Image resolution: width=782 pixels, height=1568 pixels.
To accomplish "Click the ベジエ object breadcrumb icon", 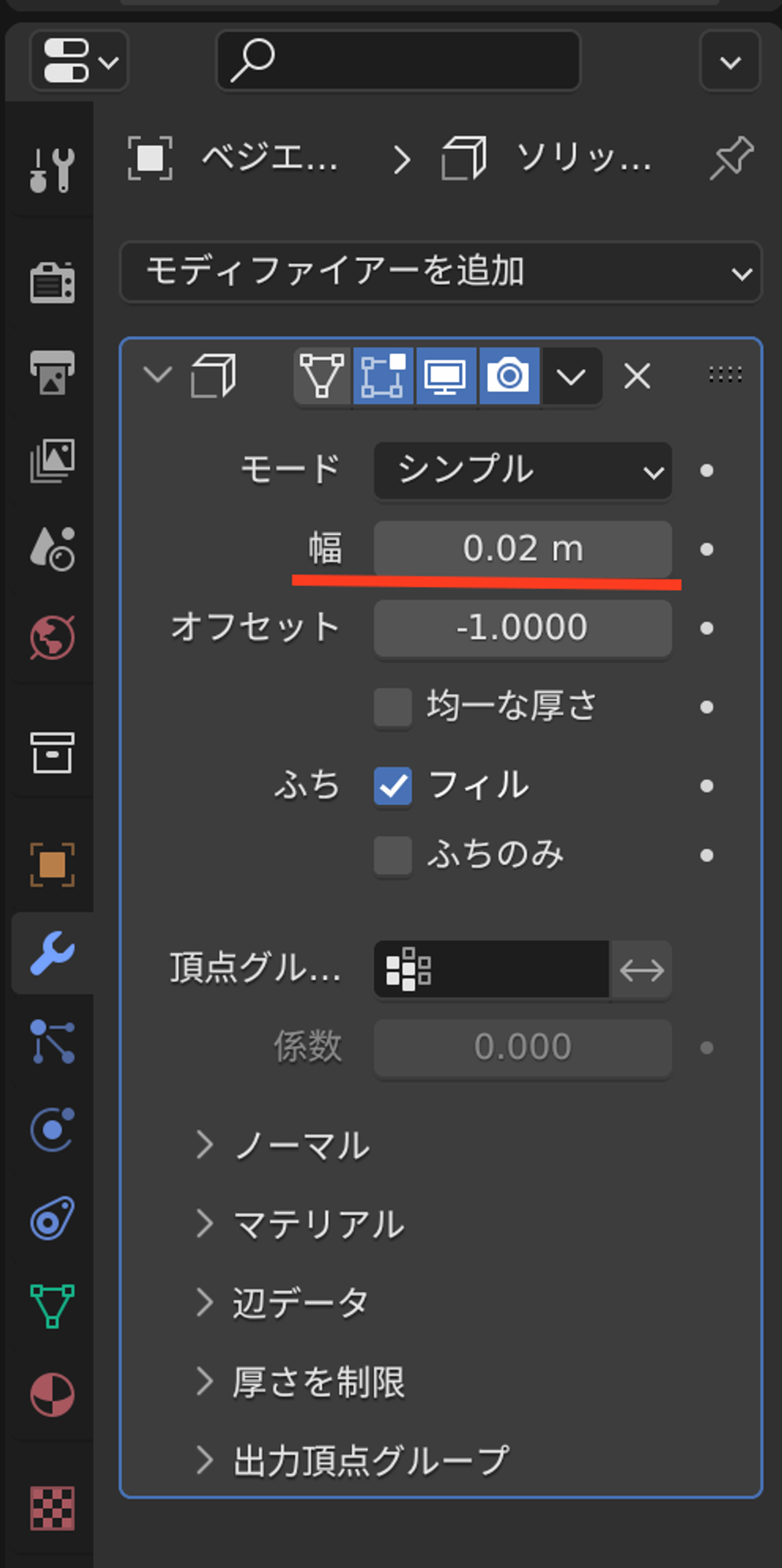I will click(x=150, y=159).
